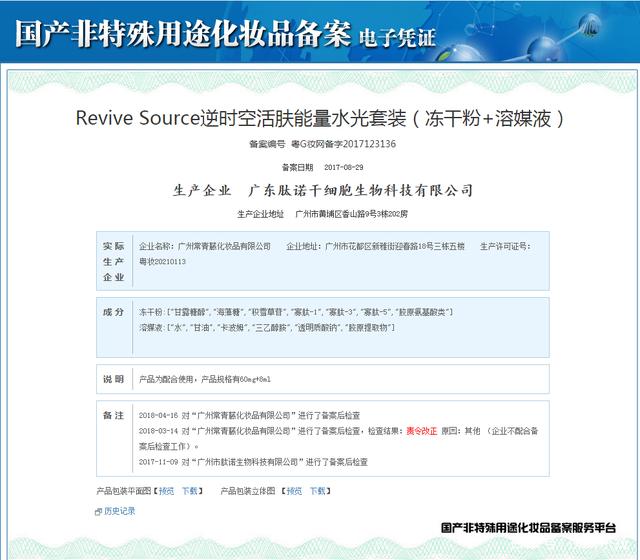Click filing number 粤G妆网备字2017123136

coord(343,144)
